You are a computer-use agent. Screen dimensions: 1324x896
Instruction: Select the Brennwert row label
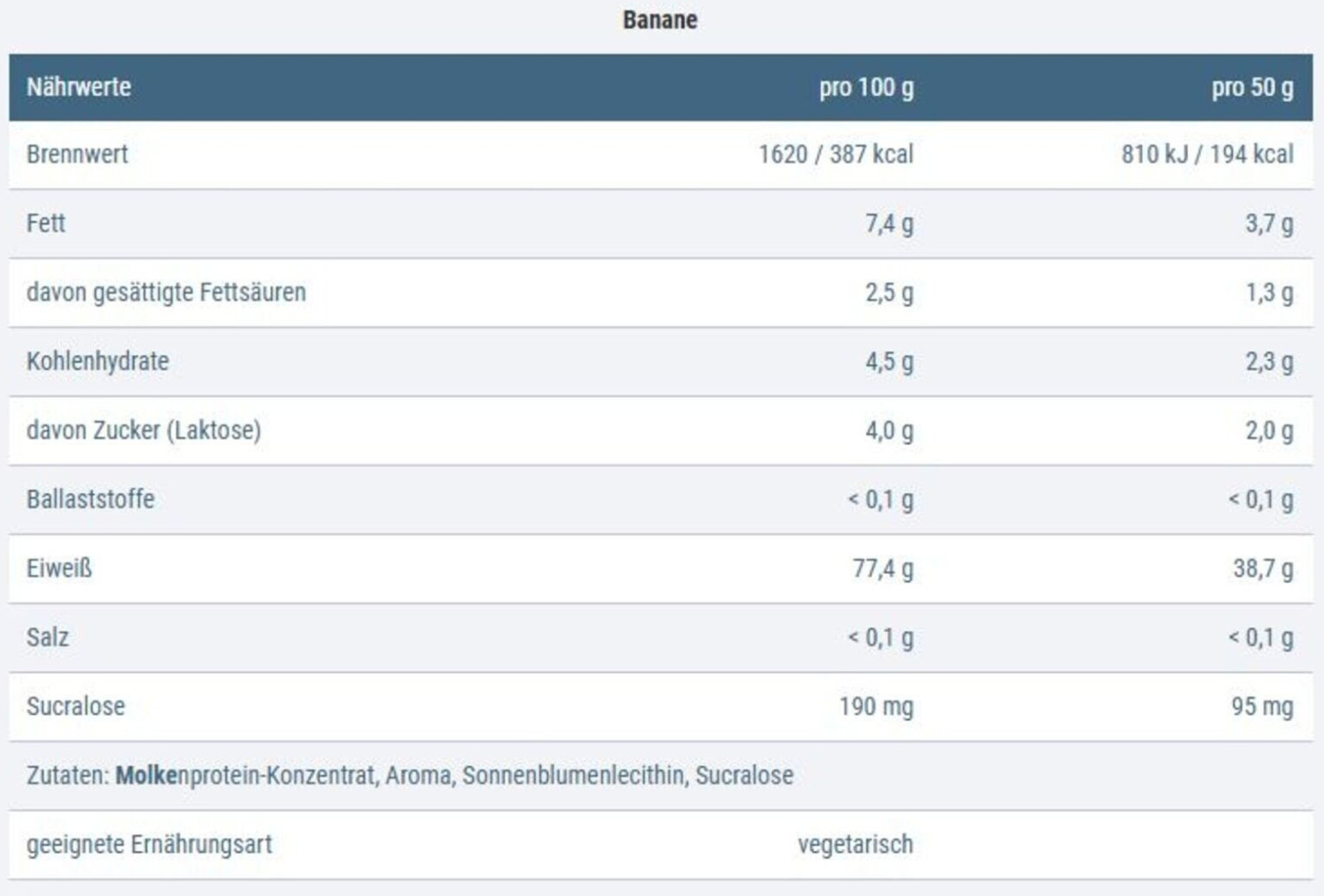(78, 154)
